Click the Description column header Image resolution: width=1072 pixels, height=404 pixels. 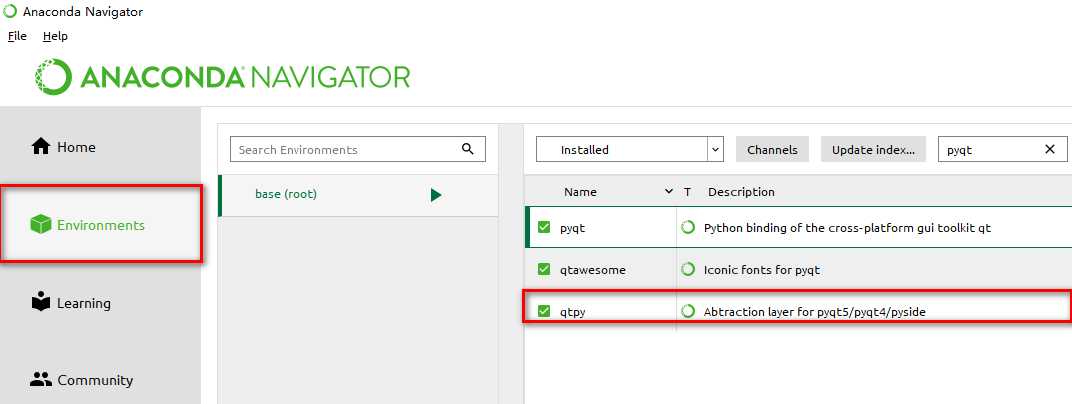pyautogui.click(x=741, y=192)
